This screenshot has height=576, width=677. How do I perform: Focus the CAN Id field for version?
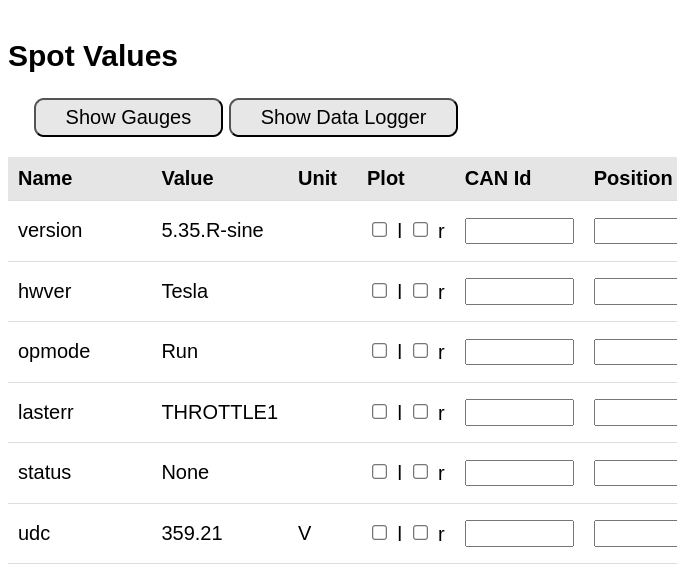pos(519,231)
